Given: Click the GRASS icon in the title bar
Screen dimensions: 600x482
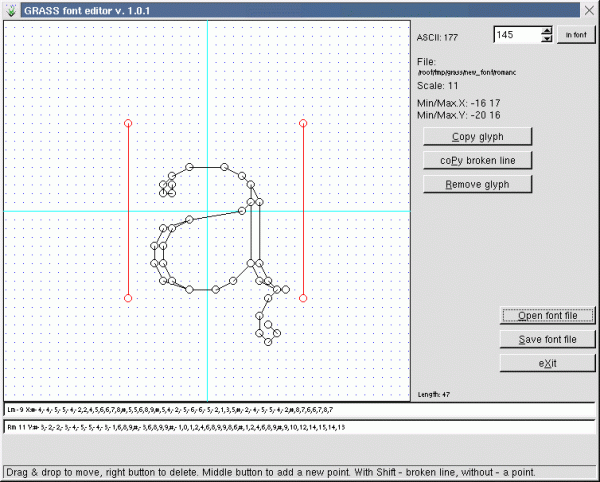Looking at the screenshot, I should coord(10,9).
